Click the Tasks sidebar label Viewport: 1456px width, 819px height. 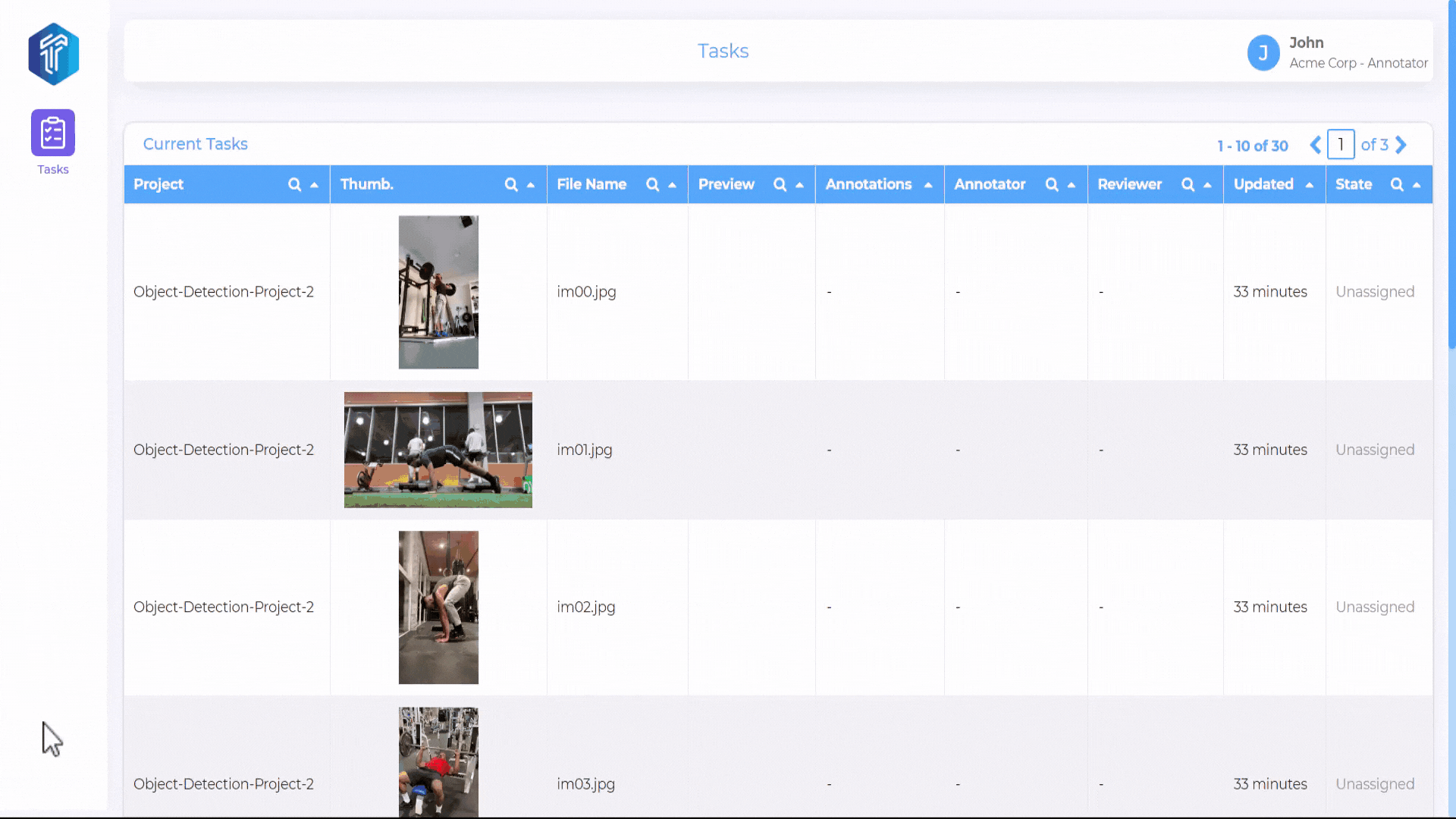click(53, 169)
